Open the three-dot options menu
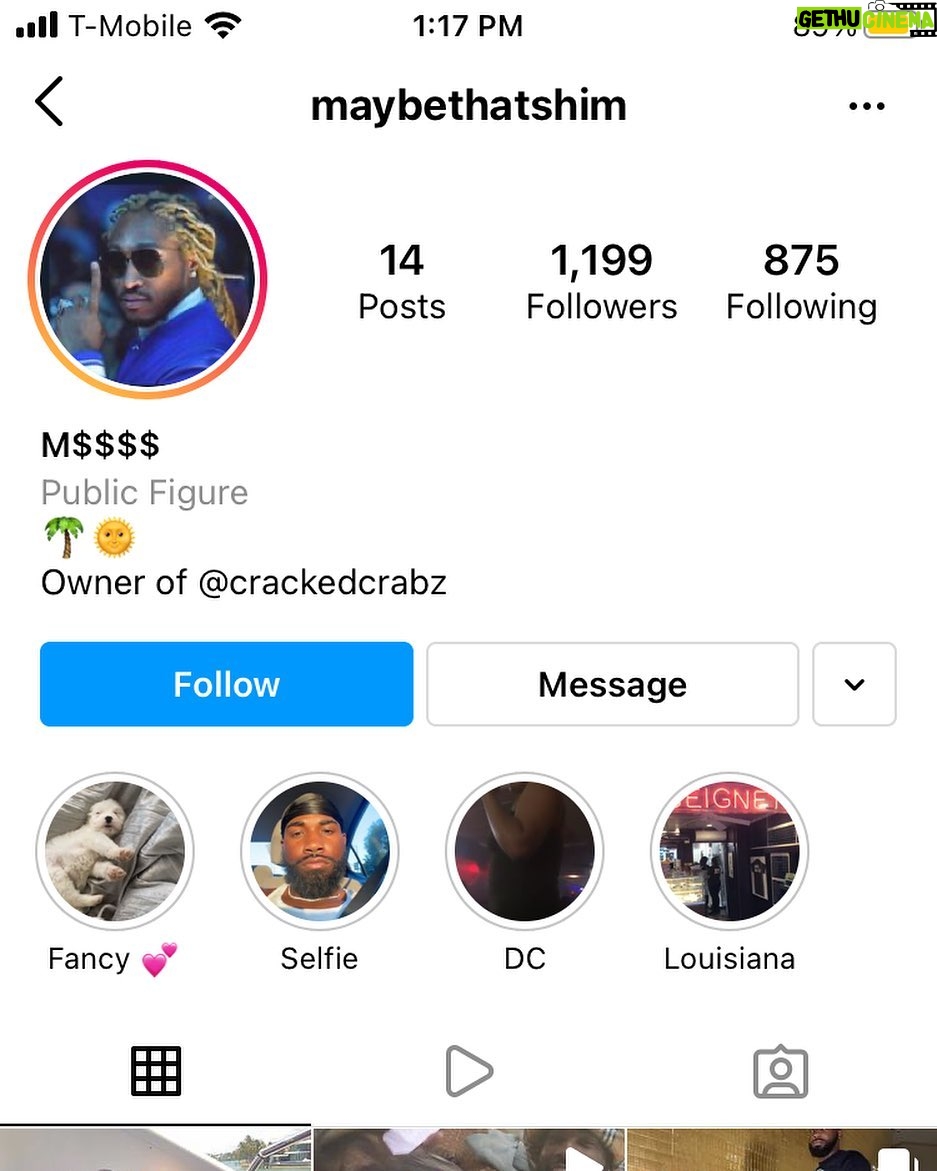 click(x=867, y=106)
